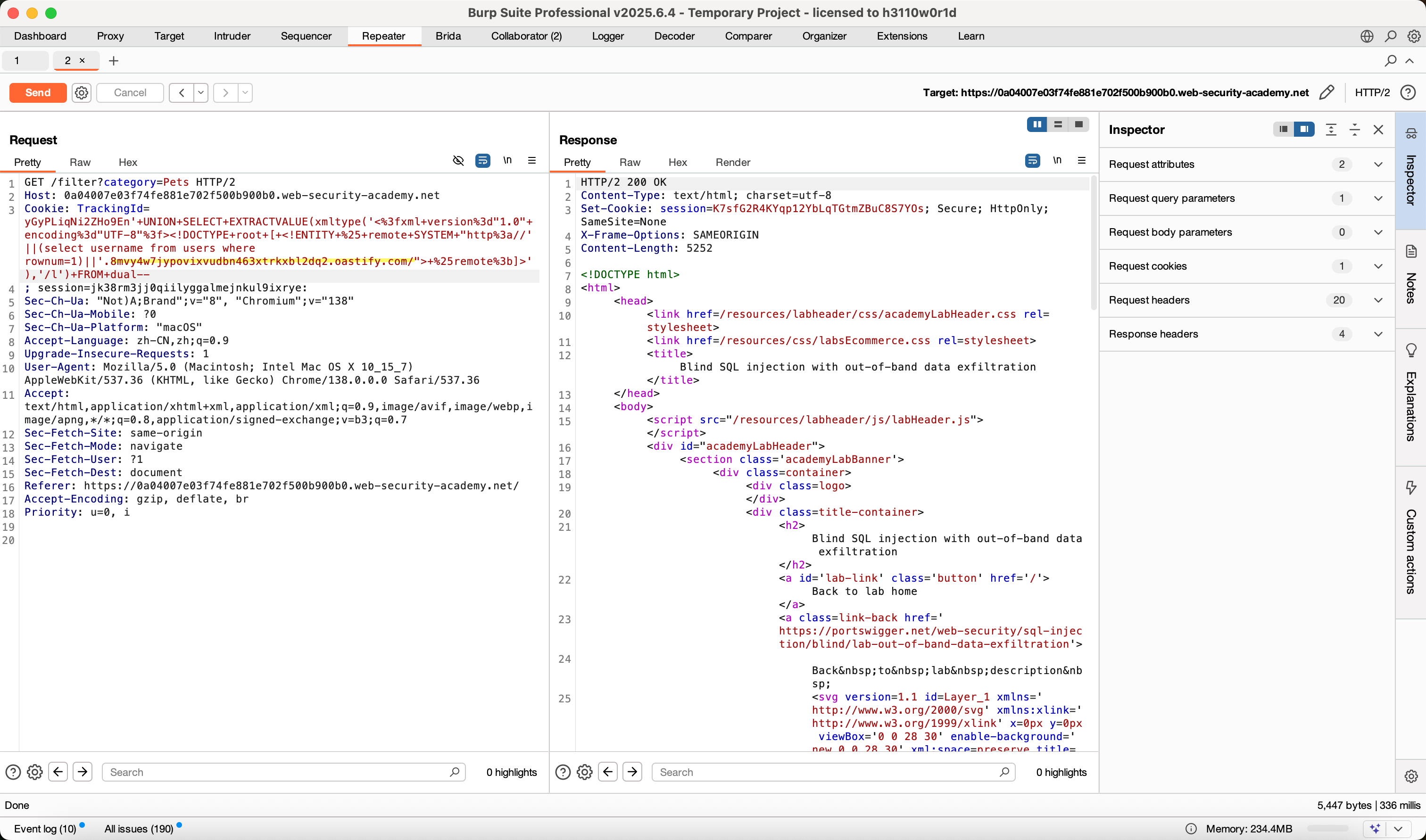Toggle hidden characters eye in request
This screenshot has height=840, width=1426.
point(458,160)
